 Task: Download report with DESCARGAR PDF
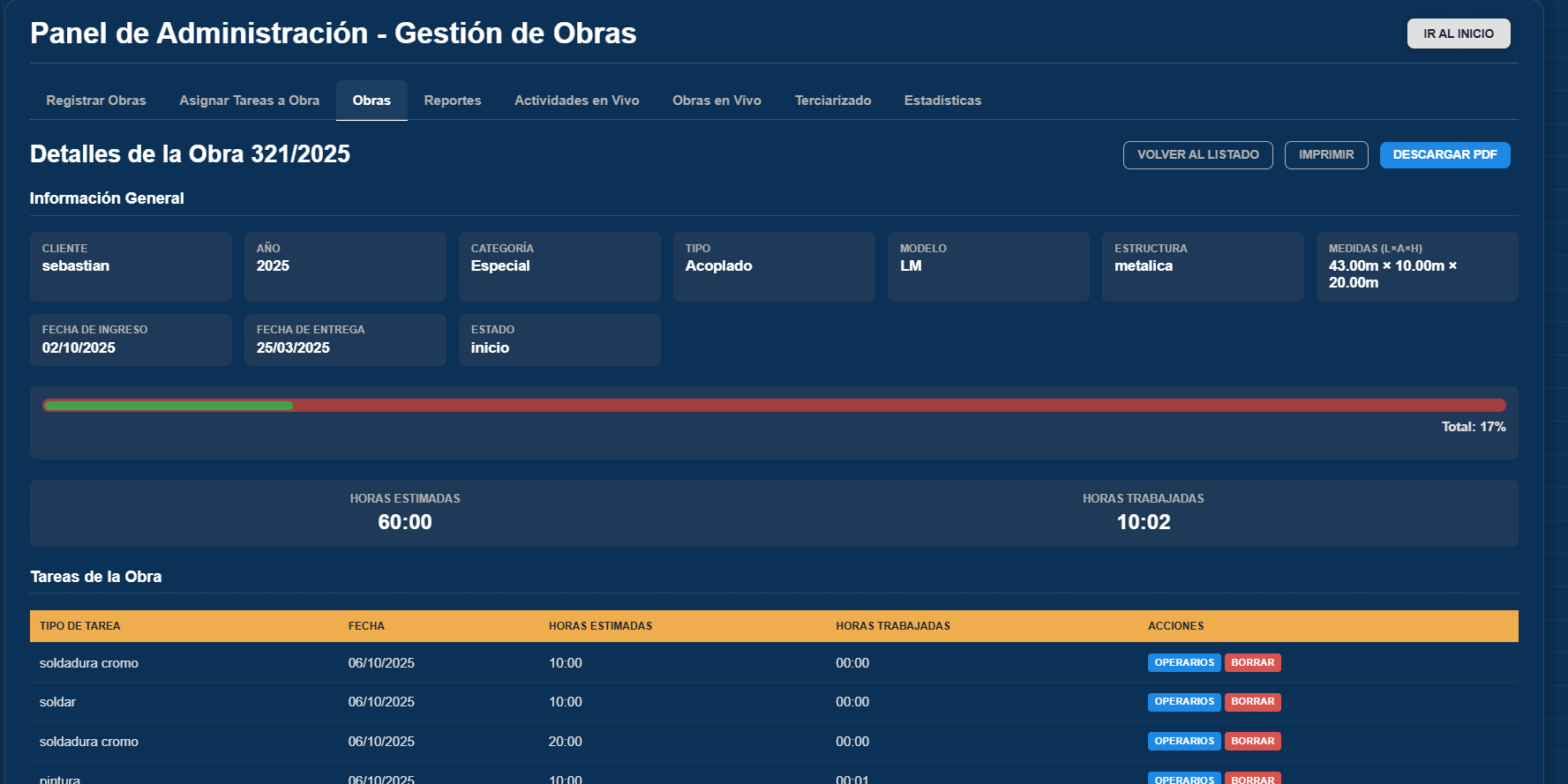pos(1444,155)
